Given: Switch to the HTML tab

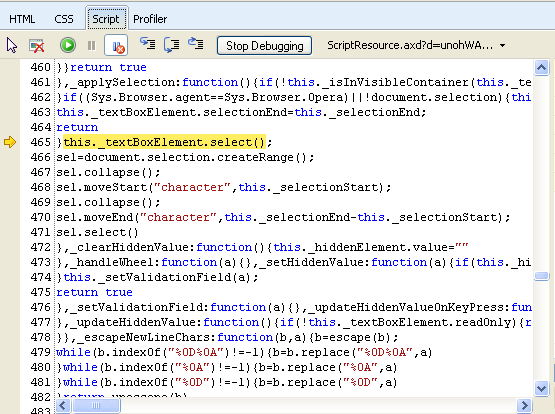Looking at the screenshot, I should 22,19.
